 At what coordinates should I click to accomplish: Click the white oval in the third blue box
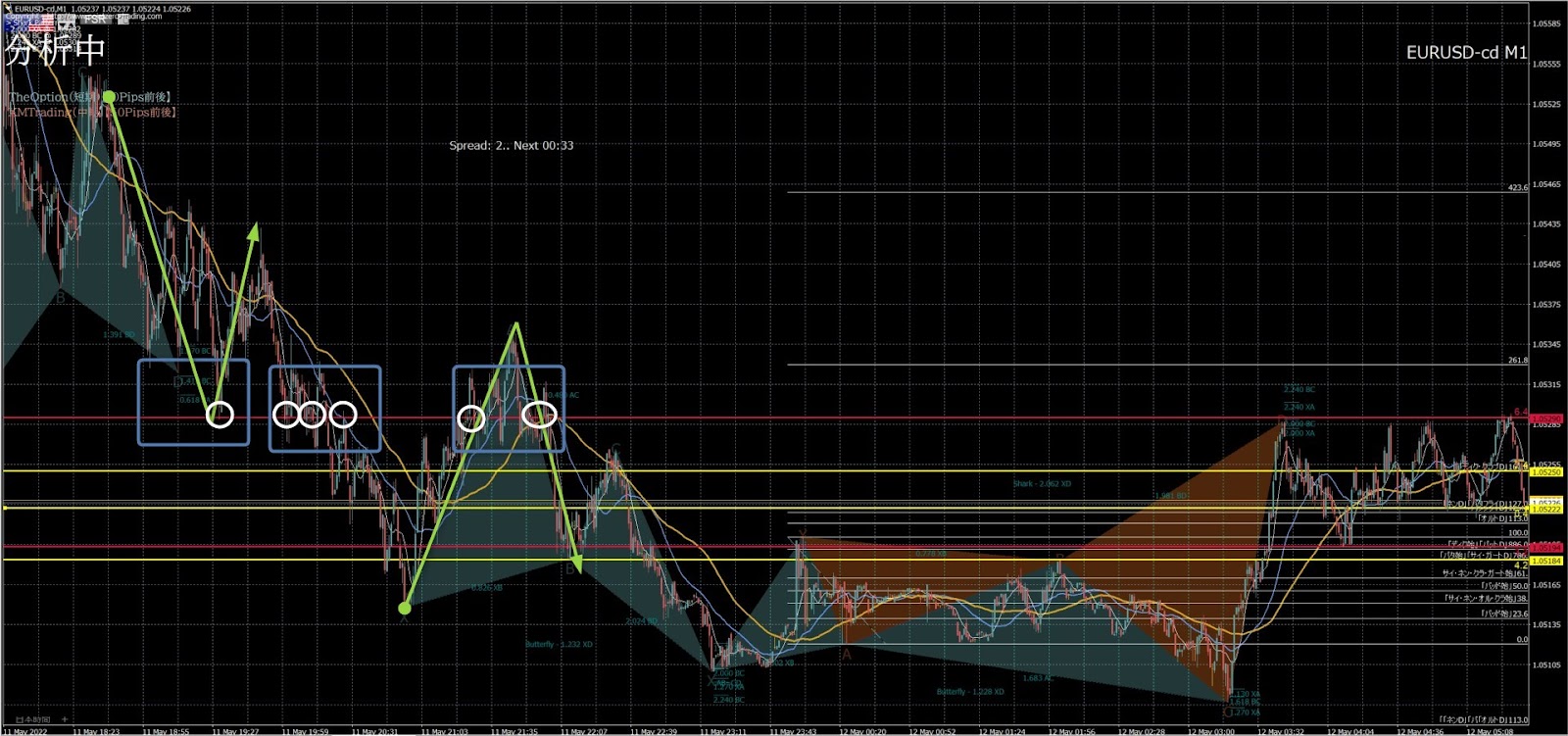(x=539, y=415)
